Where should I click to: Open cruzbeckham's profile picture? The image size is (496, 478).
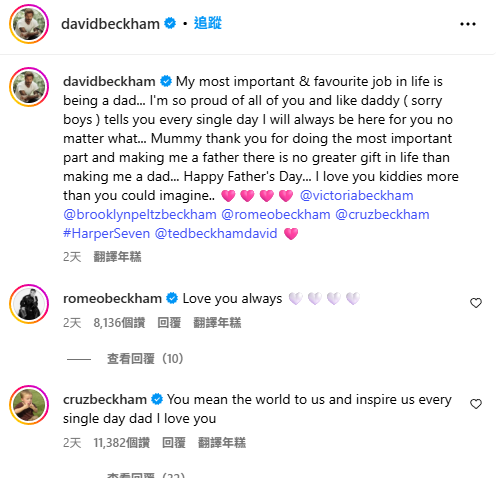click(29, 405)
